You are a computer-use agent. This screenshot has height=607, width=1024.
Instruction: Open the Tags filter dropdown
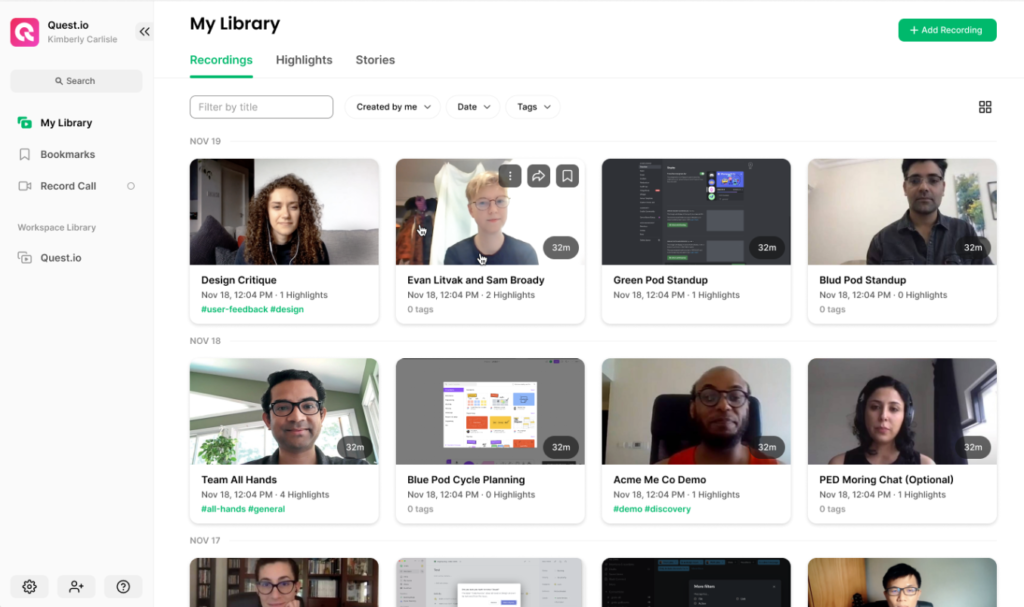click(x=533, y=107)
